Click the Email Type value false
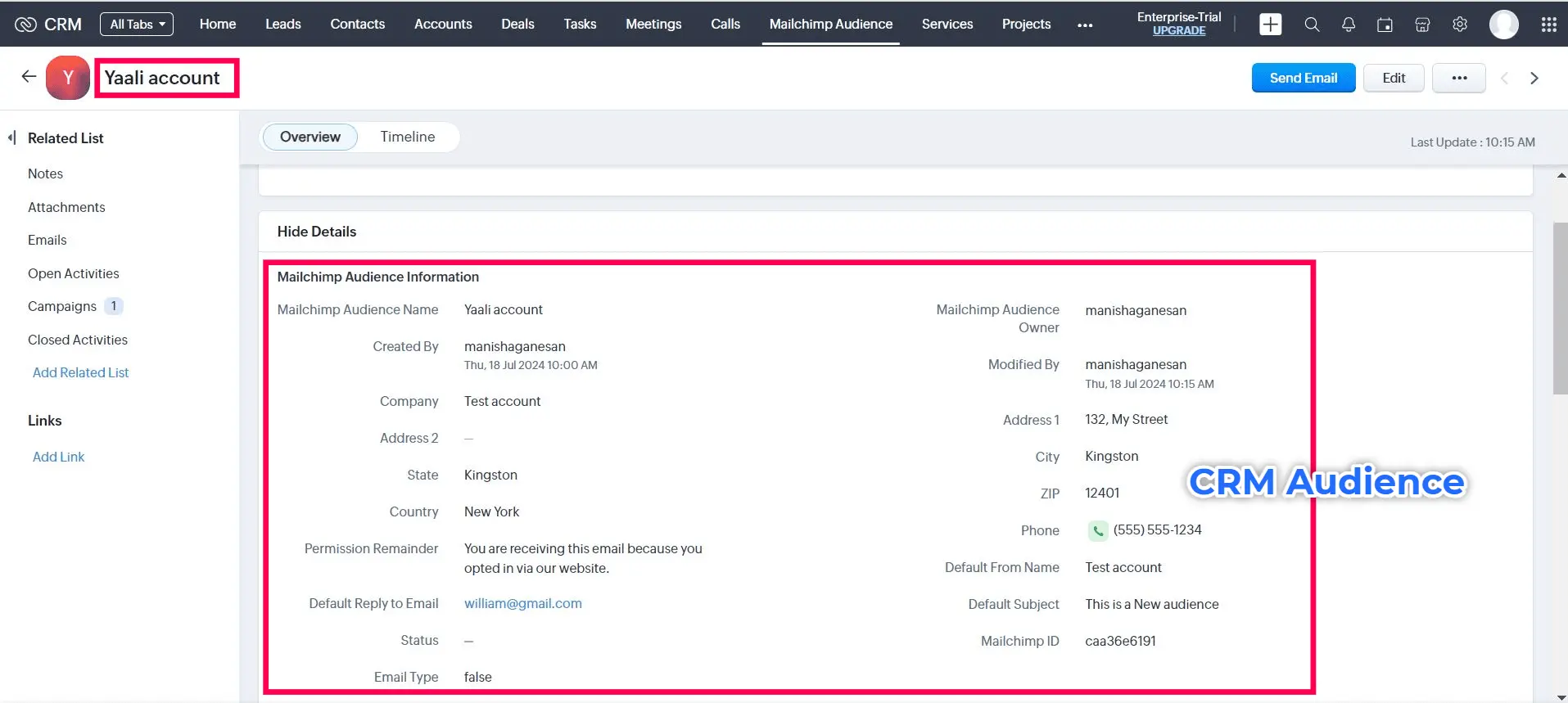This screenshot has width=1568, height=703. pos(478,677)
